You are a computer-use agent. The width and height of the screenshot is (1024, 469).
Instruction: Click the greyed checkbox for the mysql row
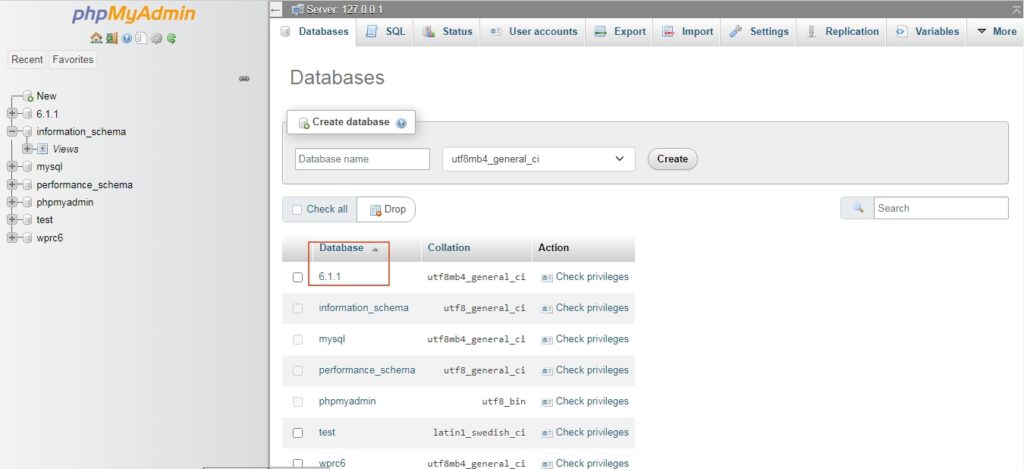click(298, 339)
